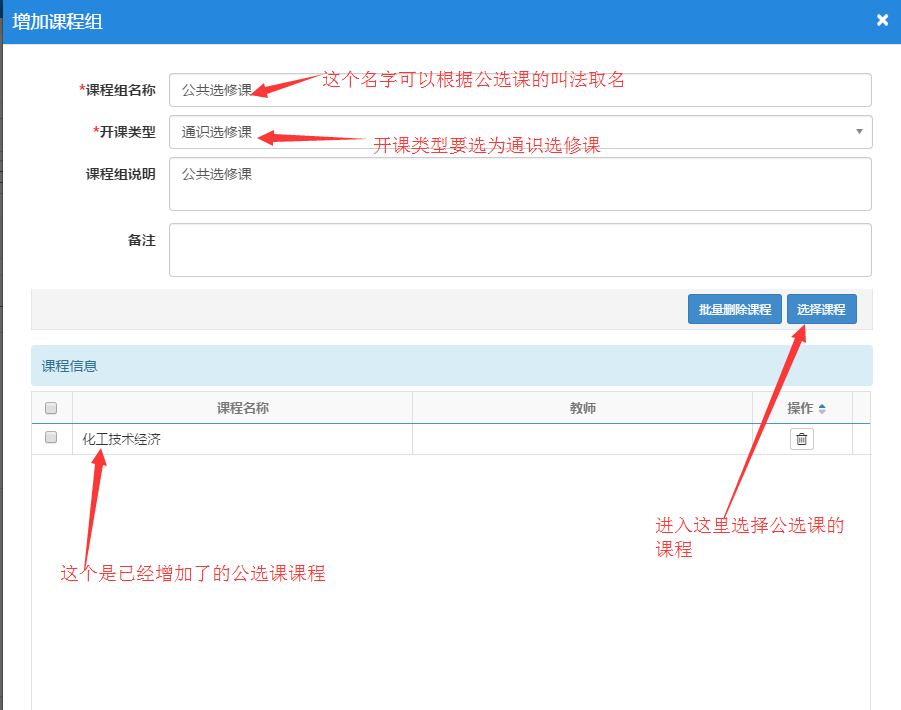
Task: Click the 开课类型 required field label
Action: [x=124, y=132]
